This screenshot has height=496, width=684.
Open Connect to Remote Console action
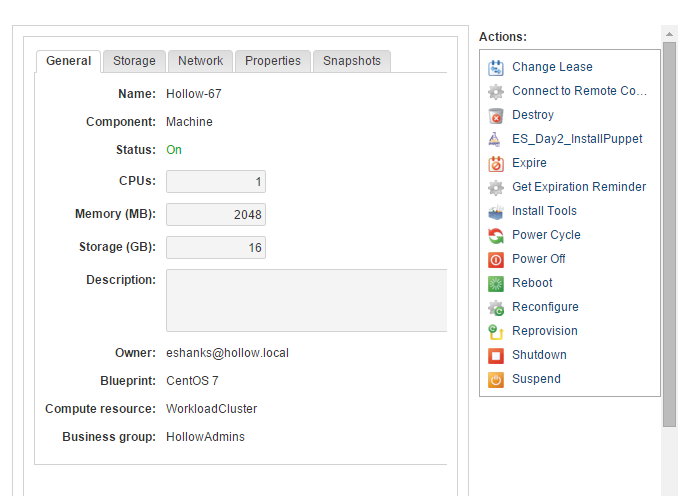(579, 91)
